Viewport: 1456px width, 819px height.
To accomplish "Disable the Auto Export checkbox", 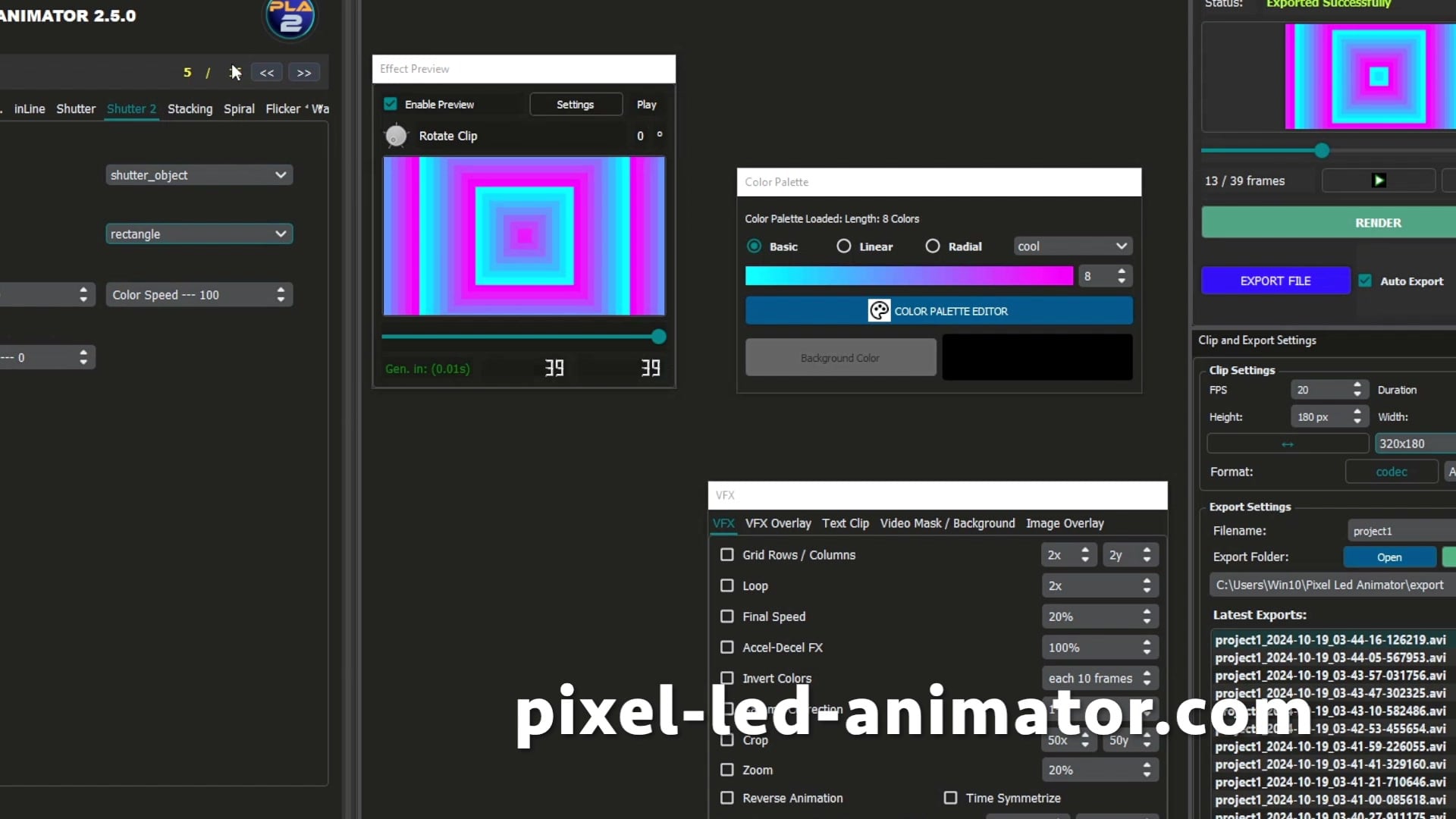I will pos(1365,281).
